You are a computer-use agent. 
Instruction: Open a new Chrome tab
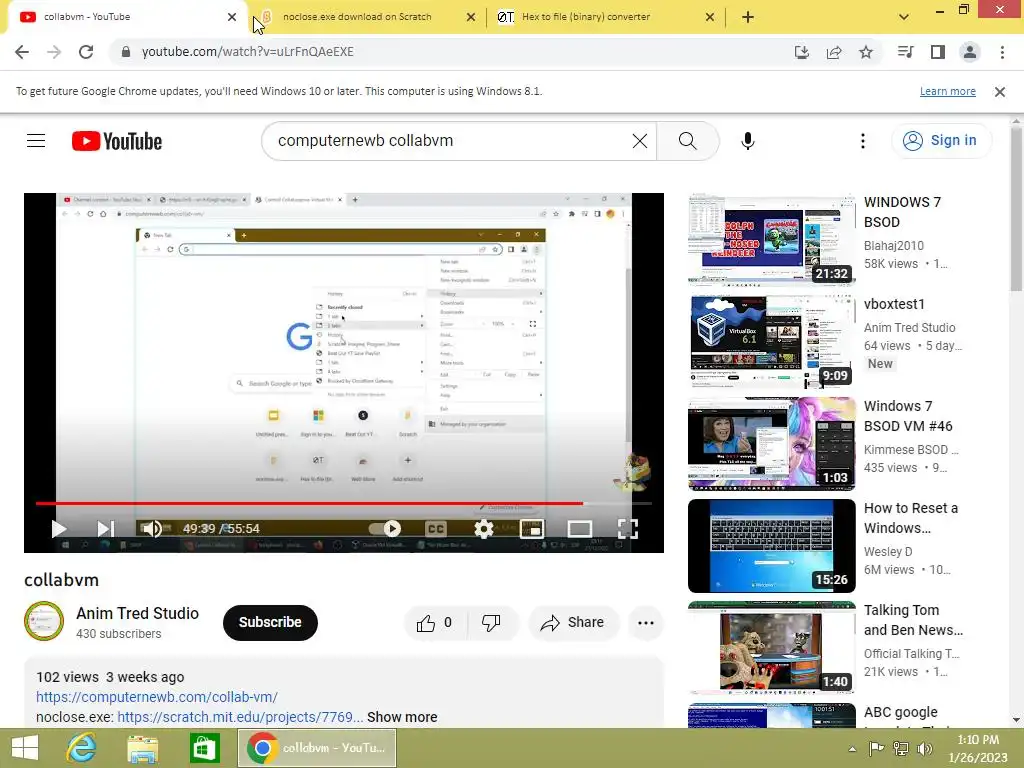click(748, 17)
